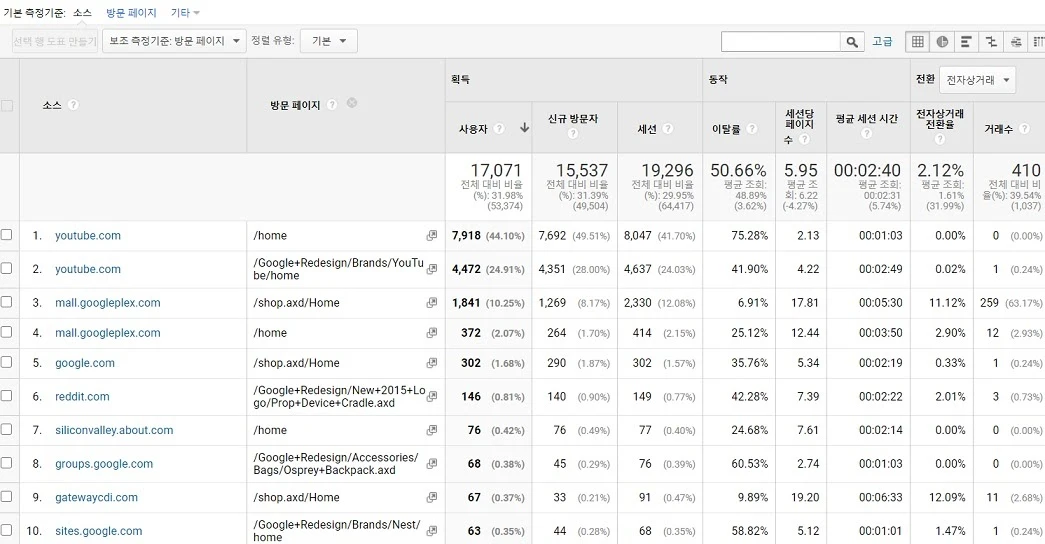Open gatewaycdi.com source link
The height and width of the screenshot is (544, 1045).
click(x=97, y=497)
